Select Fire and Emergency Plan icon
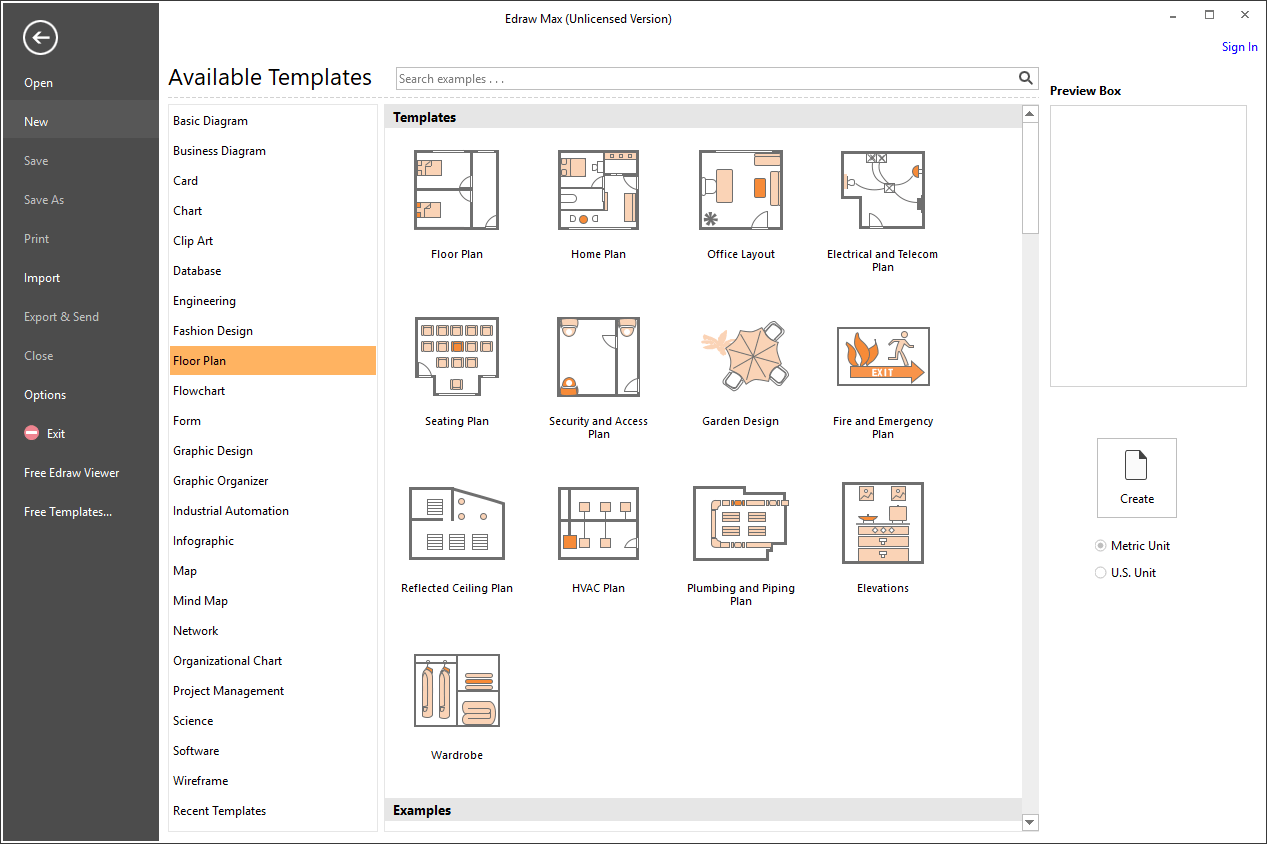The image size is (1267, 844). pos(883,357)
